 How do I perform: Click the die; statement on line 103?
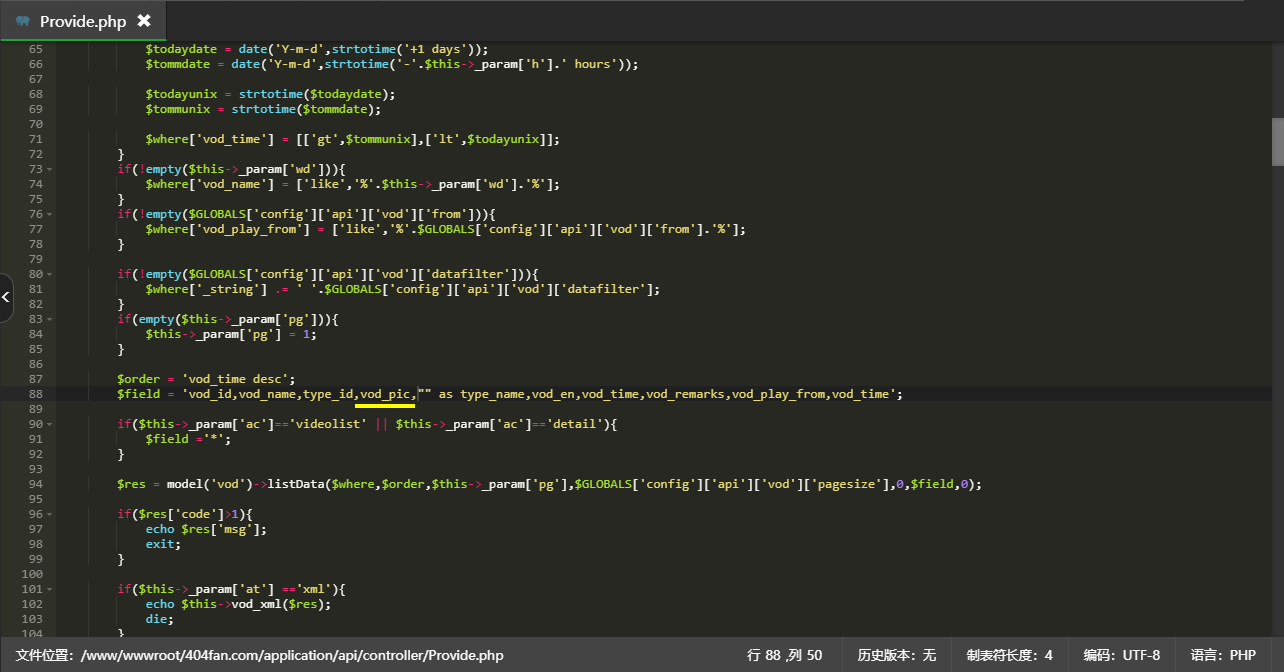tap(160, 619)
